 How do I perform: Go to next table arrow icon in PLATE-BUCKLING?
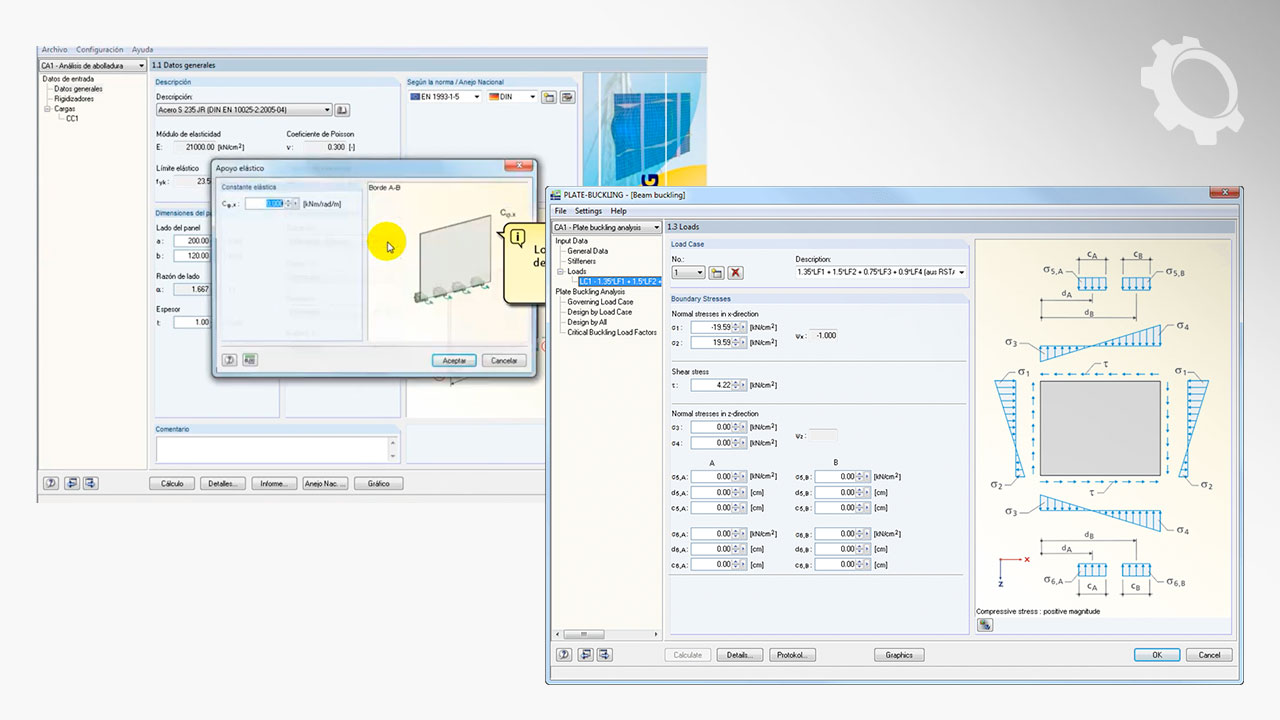605,655
